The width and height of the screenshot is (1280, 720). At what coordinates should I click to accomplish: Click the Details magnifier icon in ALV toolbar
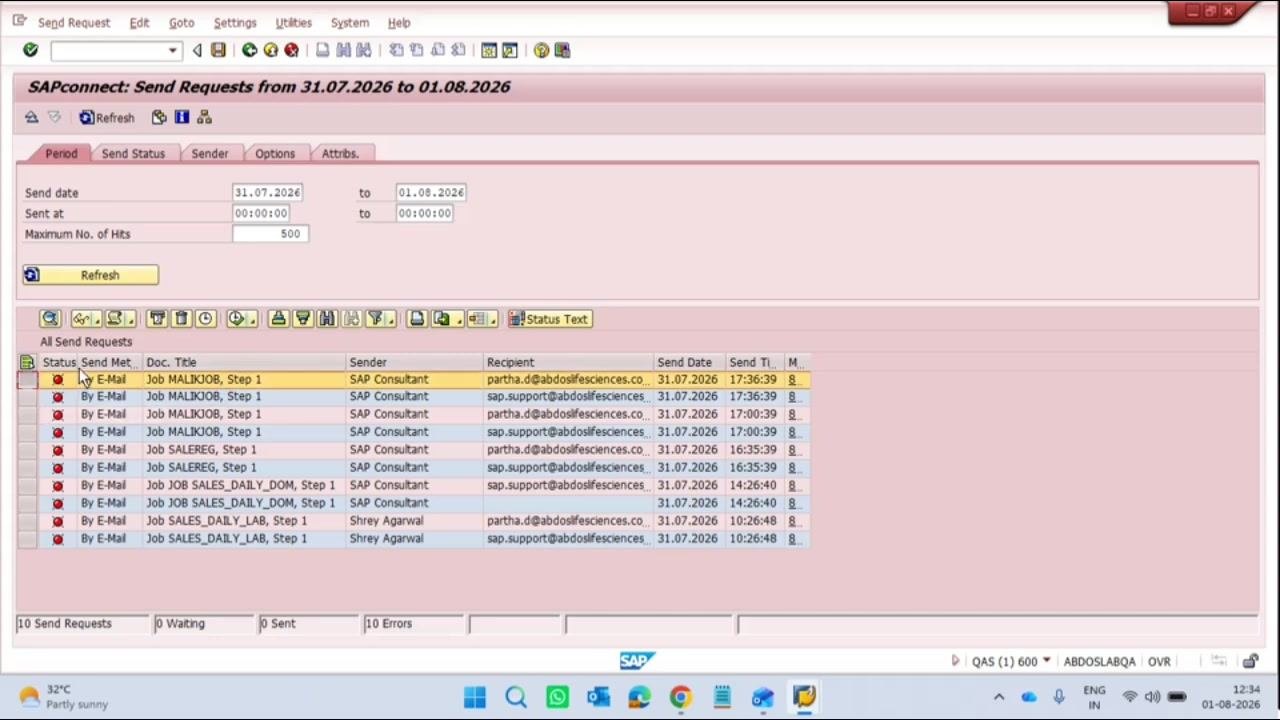pyautogui.click(x=50, y=319)
